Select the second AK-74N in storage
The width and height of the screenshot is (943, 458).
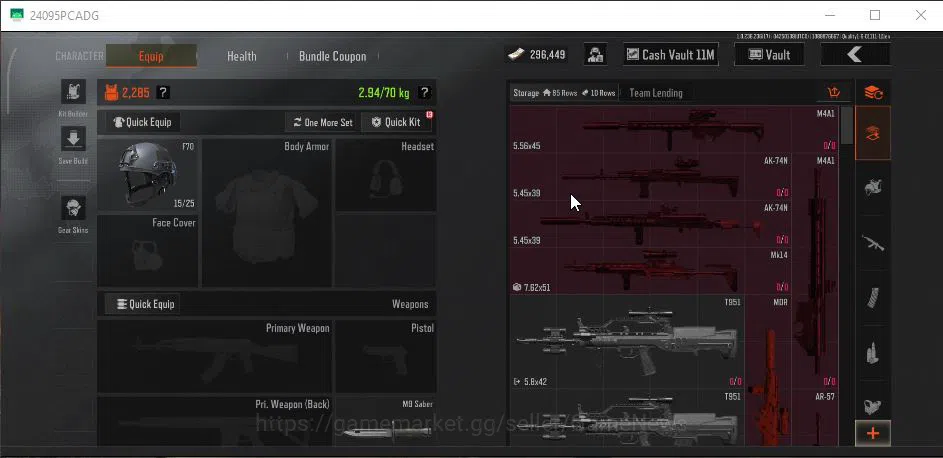click(650, 223)
